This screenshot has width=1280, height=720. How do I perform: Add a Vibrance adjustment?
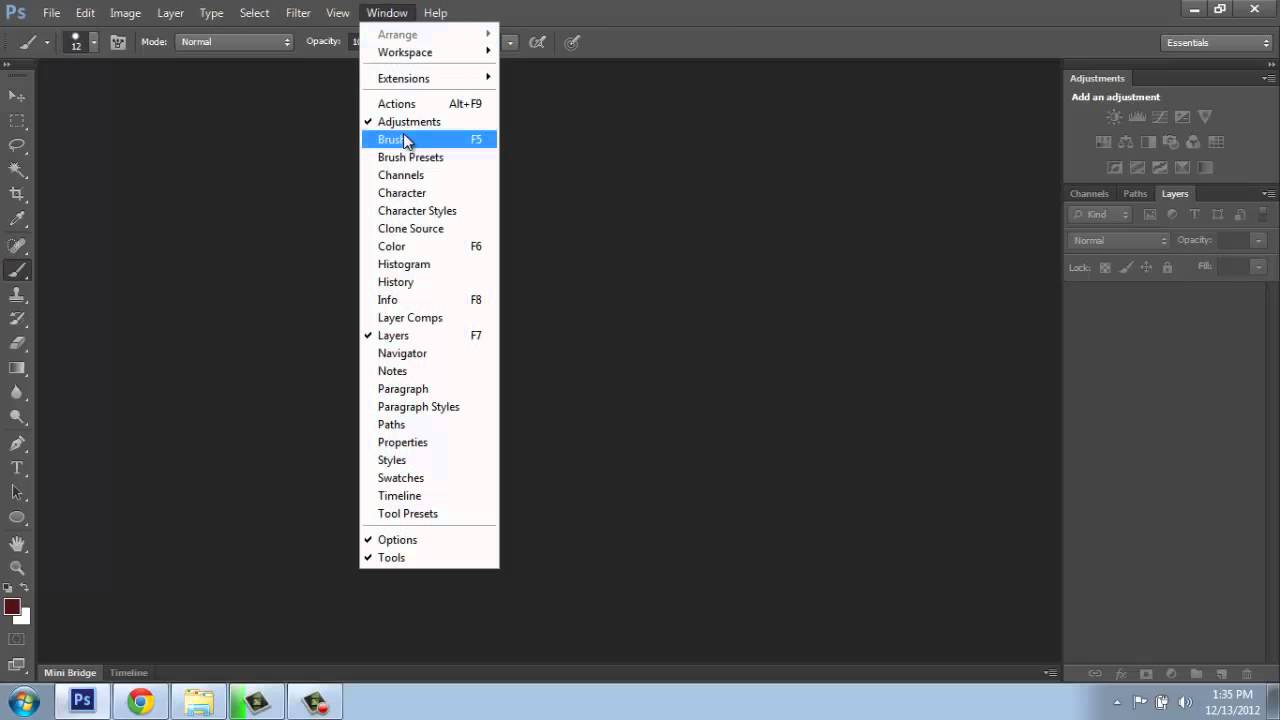[x=1205, y=117]
